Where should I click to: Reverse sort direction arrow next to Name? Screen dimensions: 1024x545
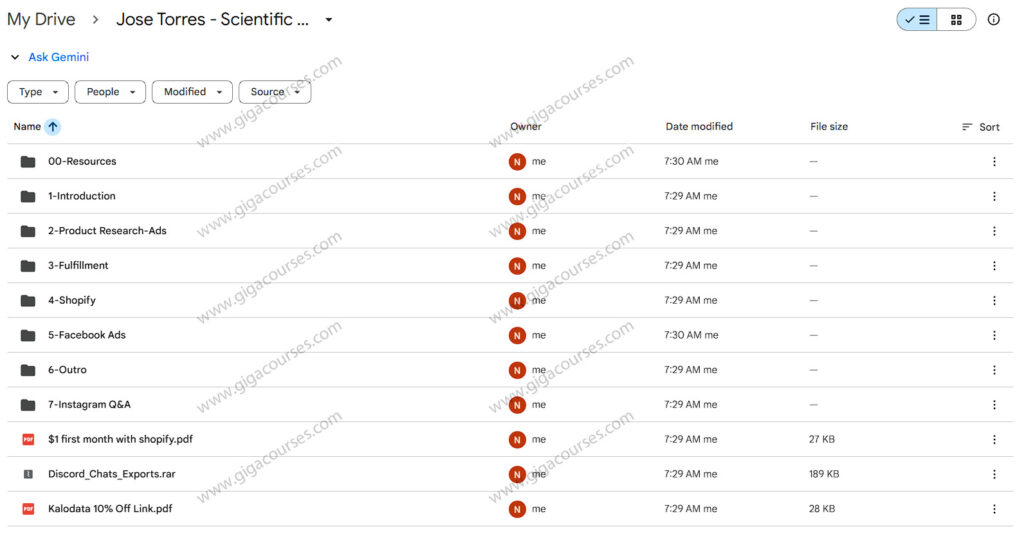point(53,127)
